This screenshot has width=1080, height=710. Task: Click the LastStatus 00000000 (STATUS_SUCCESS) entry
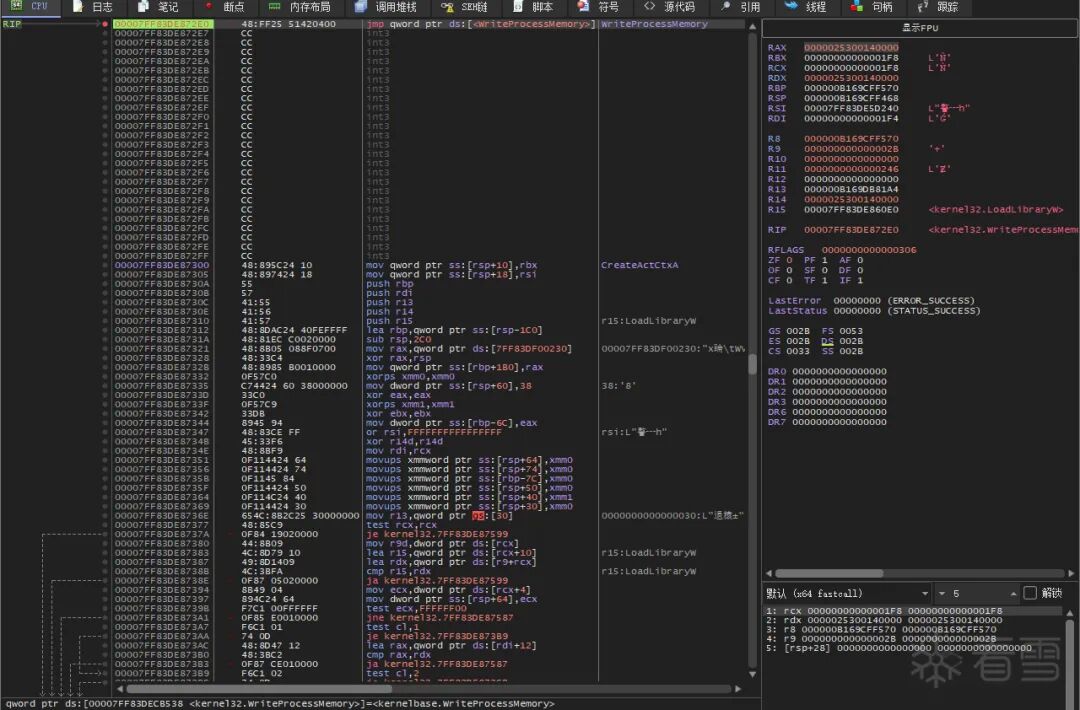[x=873, y=311]
